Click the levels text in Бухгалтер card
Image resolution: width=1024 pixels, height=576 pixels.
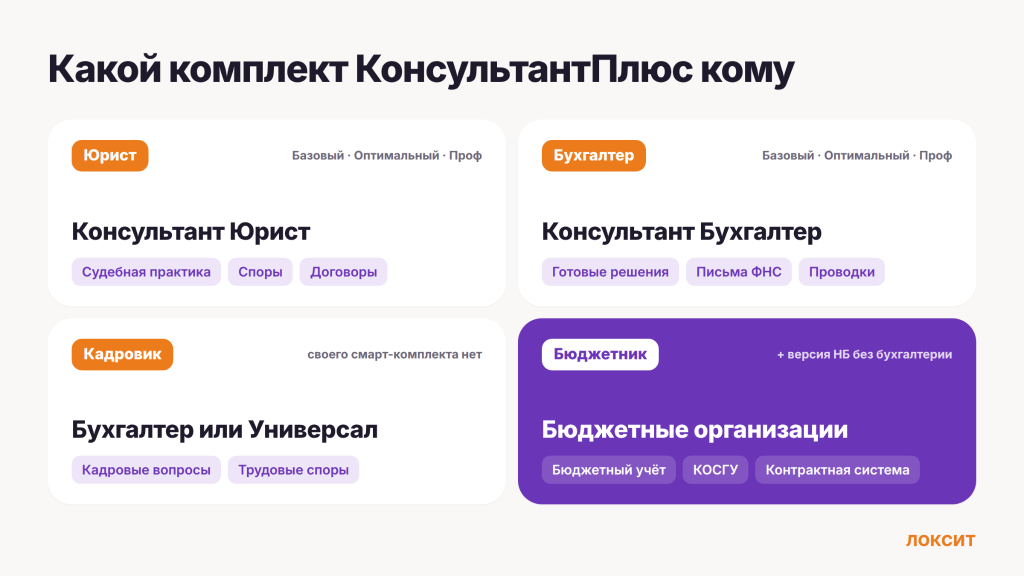click(857, 155)
